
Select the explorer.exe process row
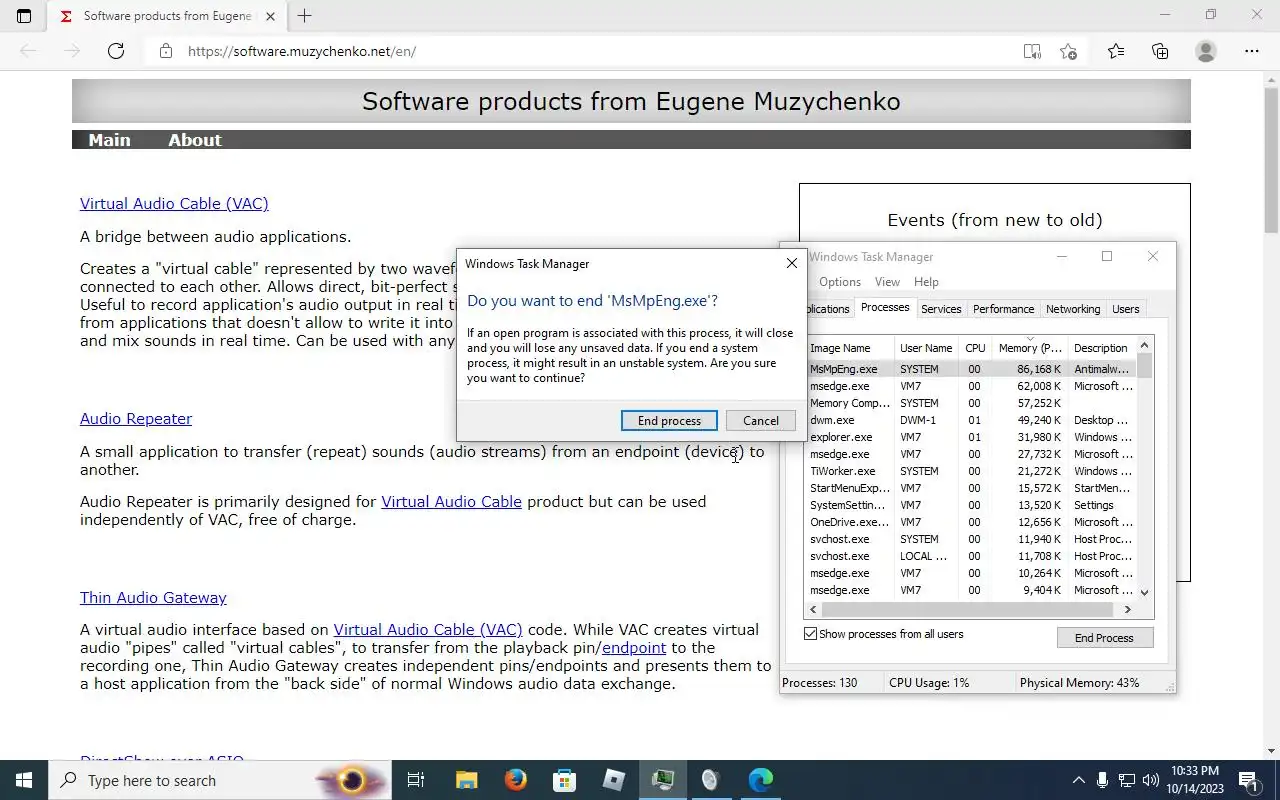pyautogui.click(x=970, y=437)
